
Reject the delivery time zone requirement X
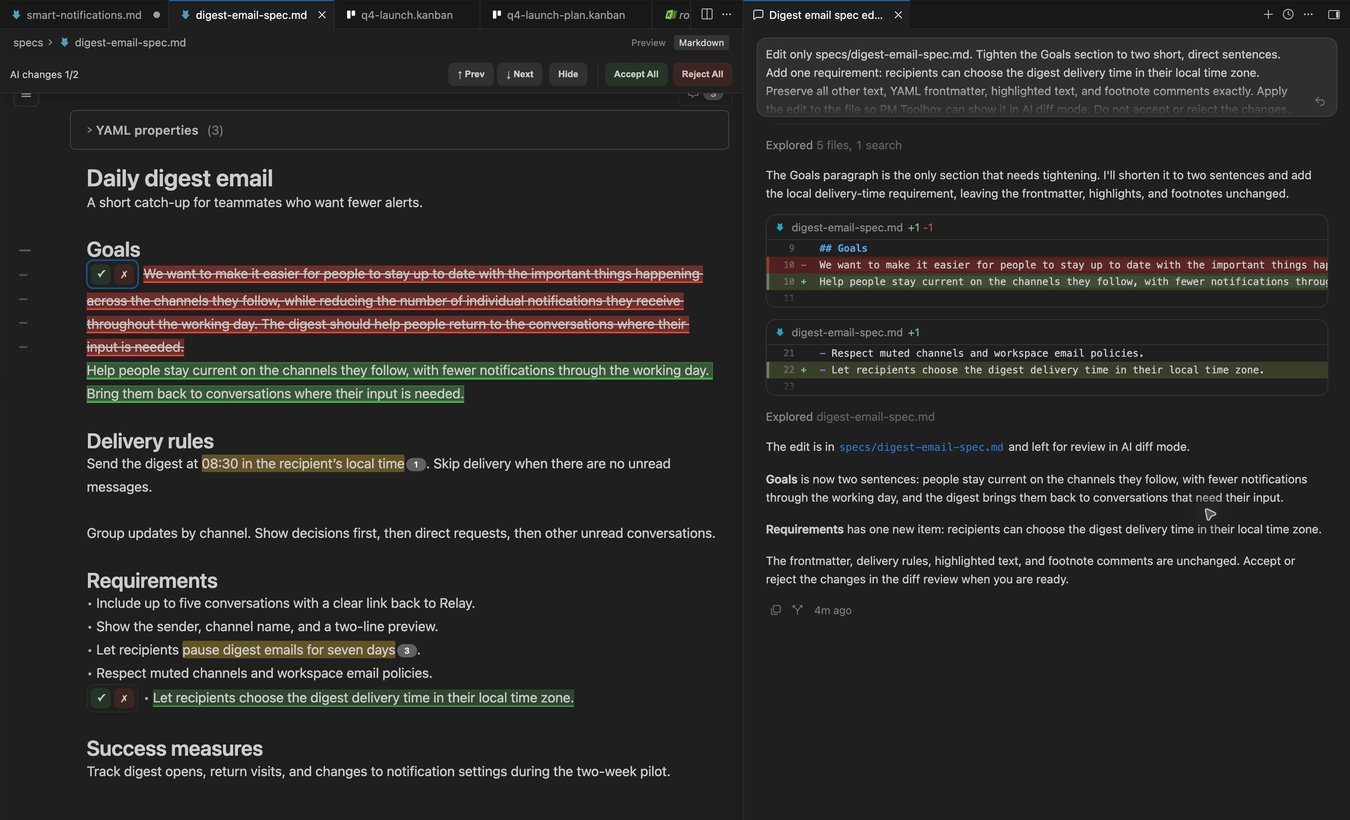[124, 698]
